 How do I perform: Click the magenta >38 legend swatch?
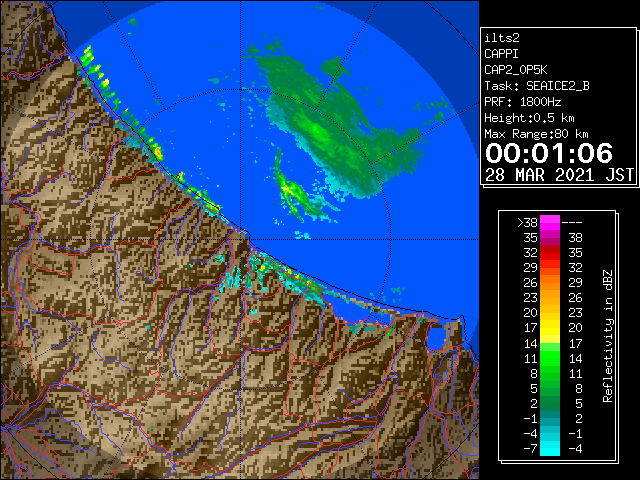(550, 222)
